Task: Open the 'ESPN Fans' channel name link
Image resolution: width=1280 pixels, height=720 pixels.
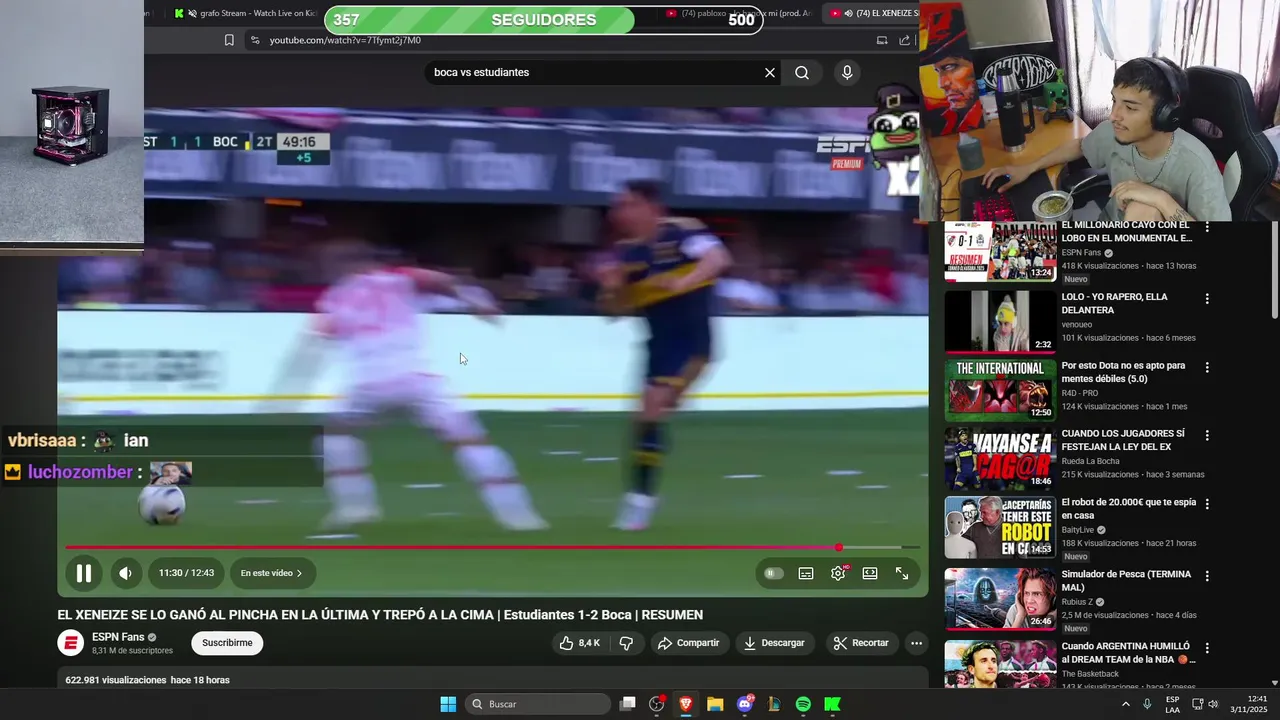Action: [x=118, y=637]
